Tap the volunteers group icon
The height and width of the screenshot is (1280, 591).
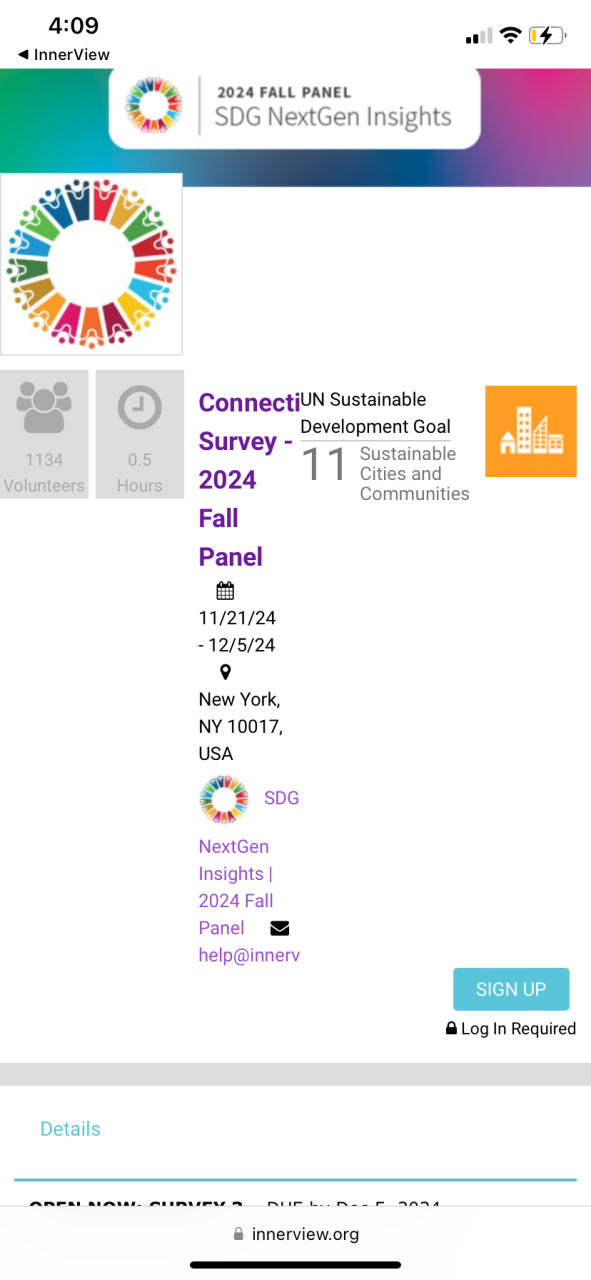click(44, 409)
